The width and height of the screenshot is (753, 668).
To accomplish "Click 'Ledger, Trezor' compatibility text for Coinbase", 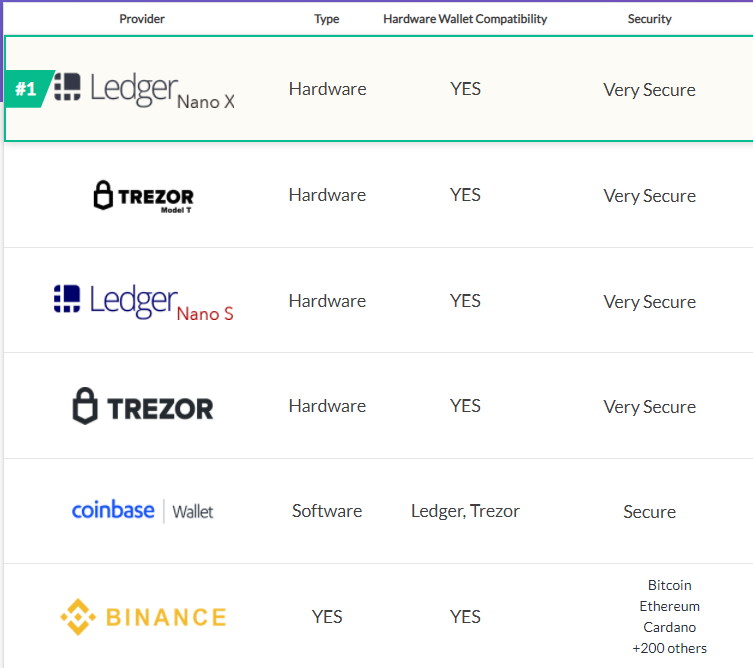I will (x=465, y=511).
